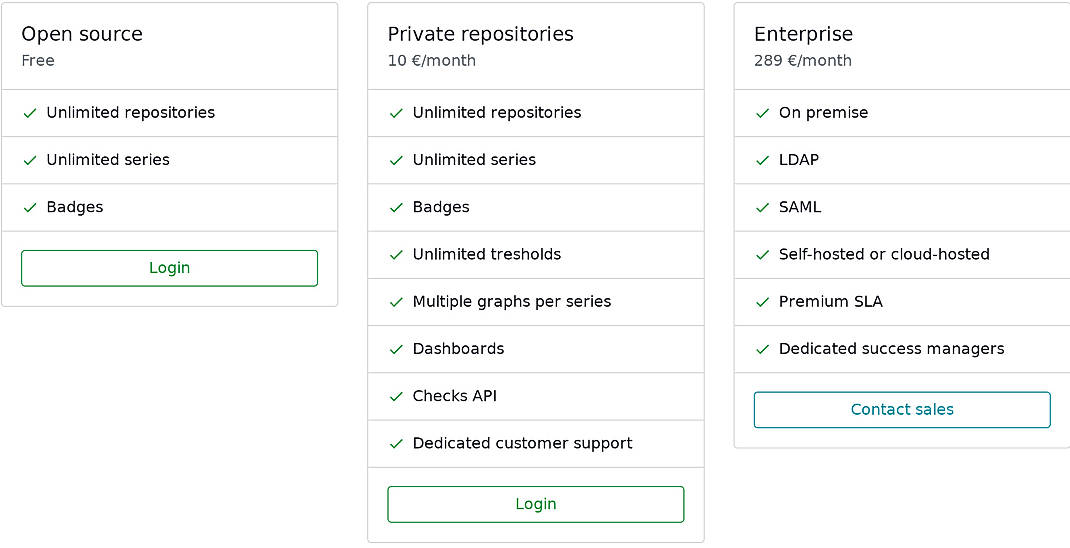
Task: Click checkmark beside Dedicated success managers
Action: [762, 349]
